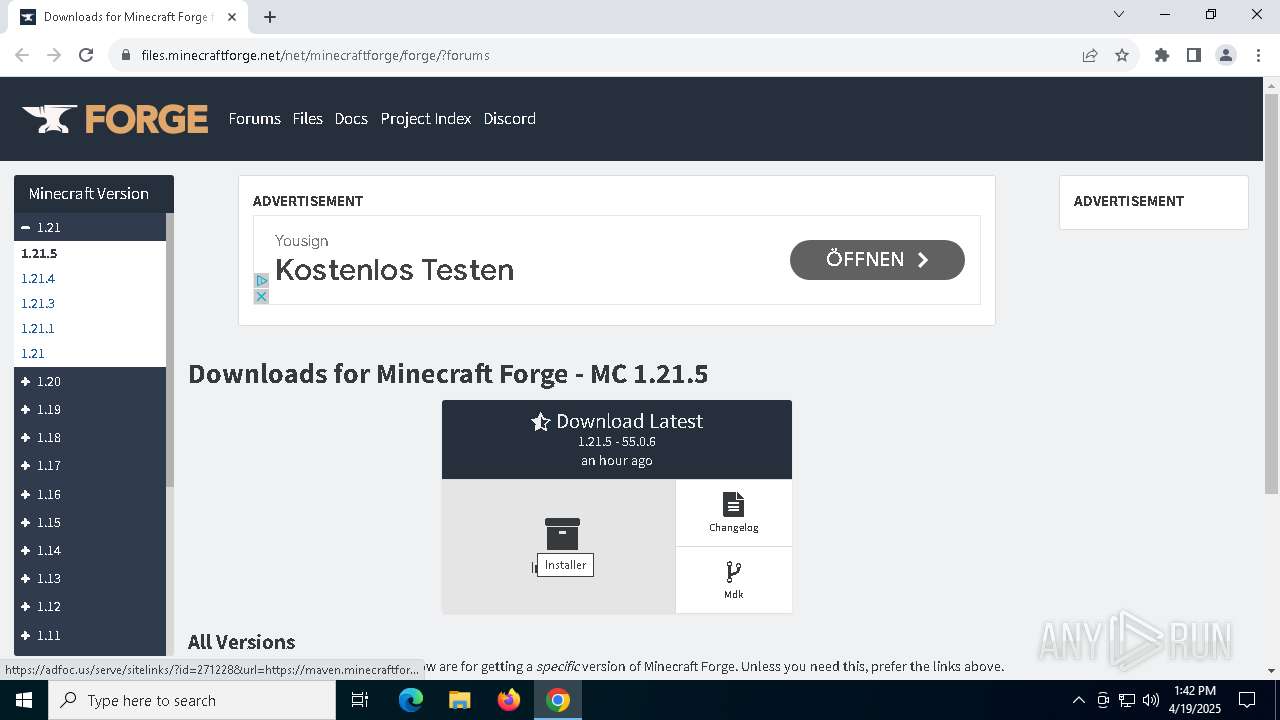Select the 1.21 version link
1280x720 pixels.
click(33, 353)
